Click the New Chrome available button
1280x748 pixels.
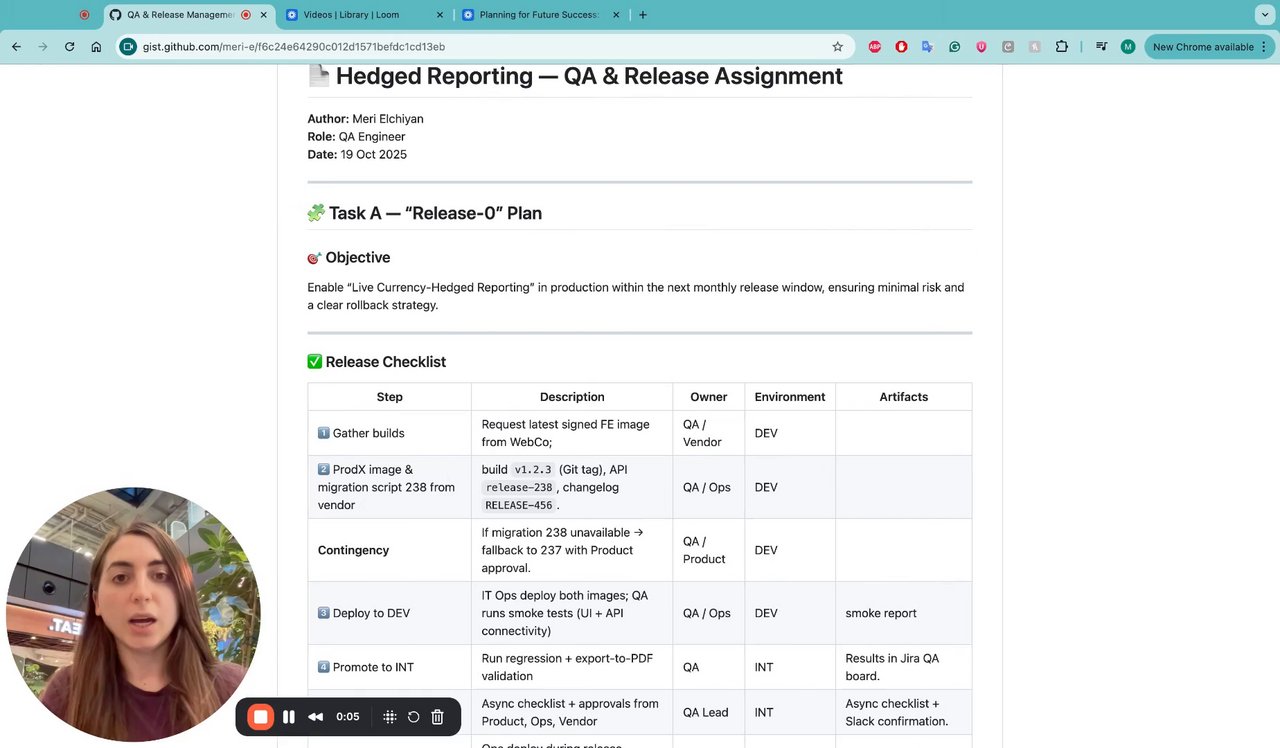[1203, 47]
